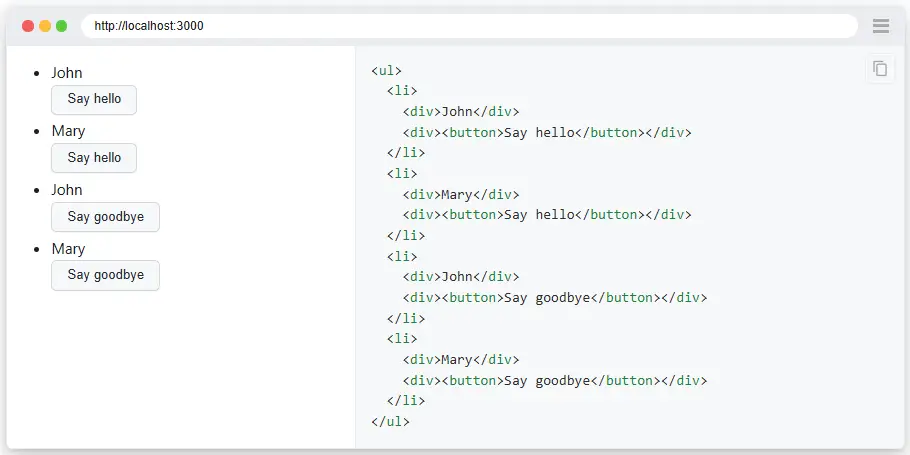Open the browser hamburger menu

[x=881, y=26]
